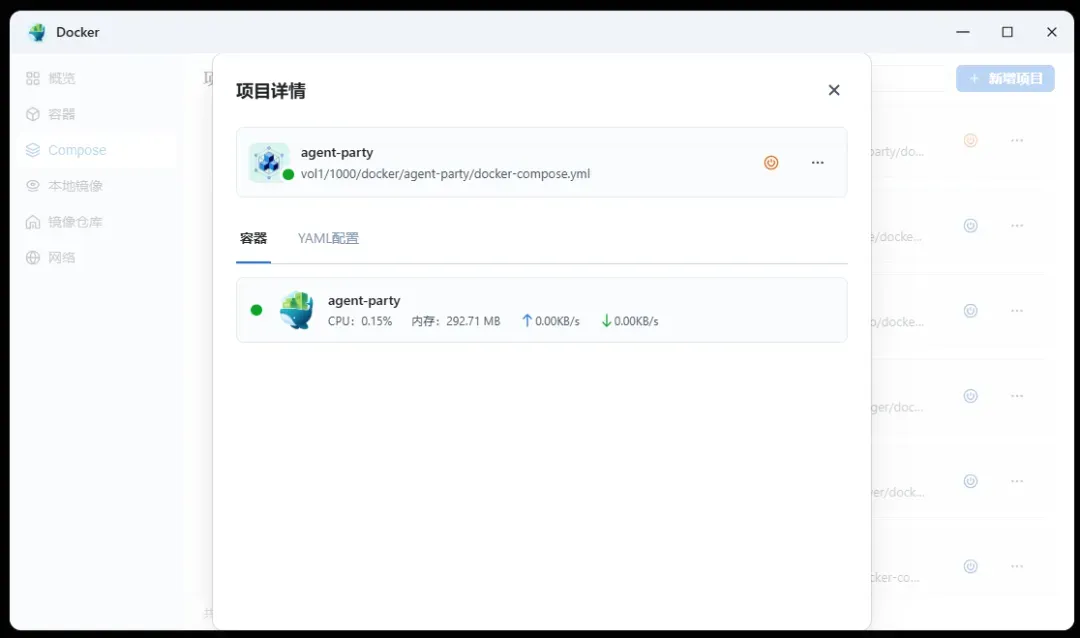Click the 内存: 292.71 MB value
The width and height of the screenshot is (1080, 638).
[455, 321]
